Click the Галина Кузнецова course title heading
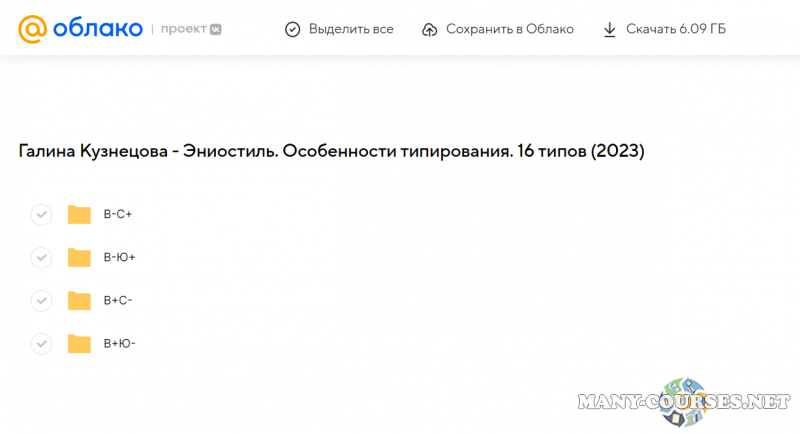 tap(331, 151)
